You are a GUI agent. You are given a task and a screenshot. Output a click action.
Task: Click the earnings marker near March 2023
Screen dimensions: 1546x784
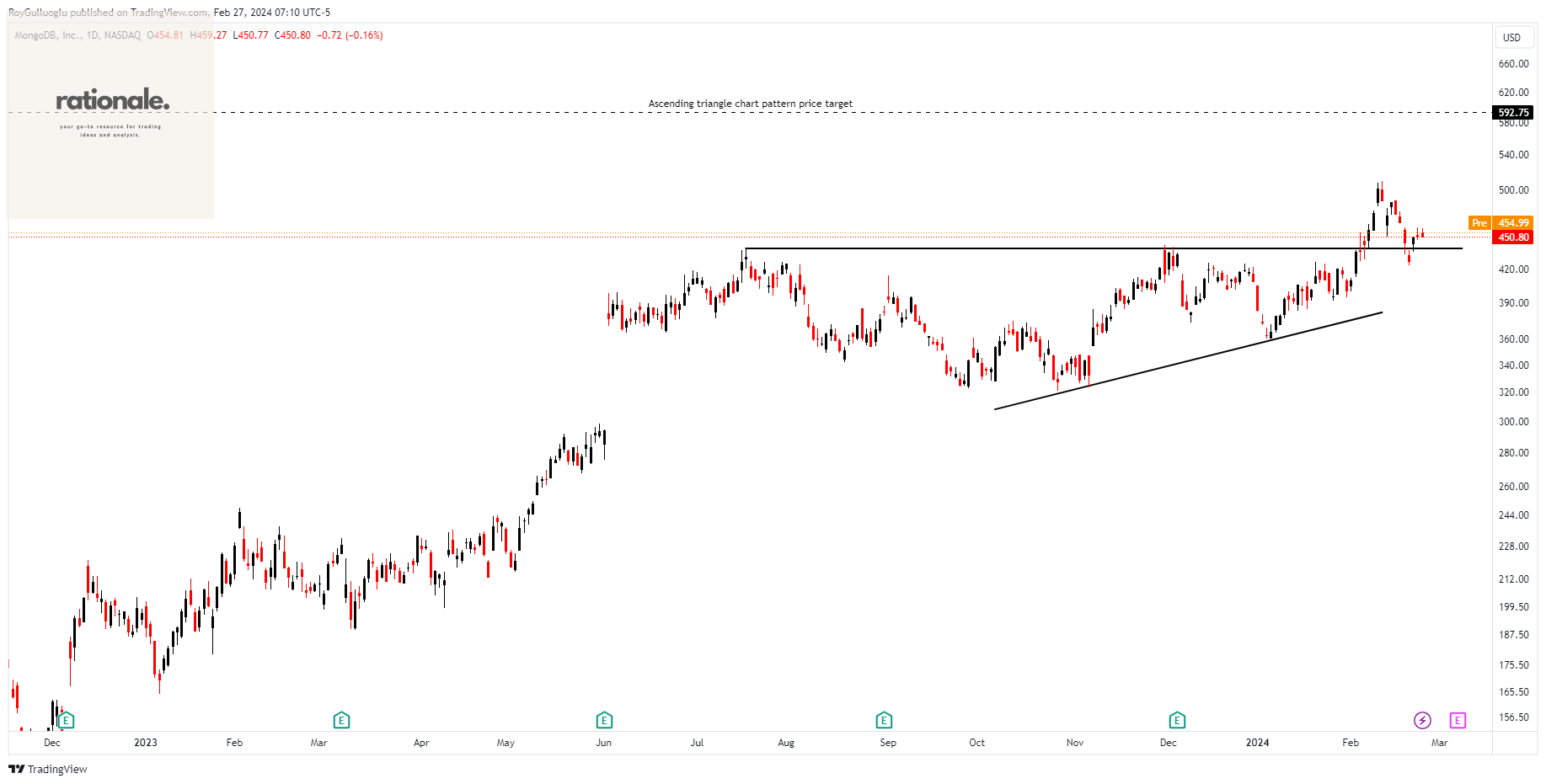click(x=341, y=721)
